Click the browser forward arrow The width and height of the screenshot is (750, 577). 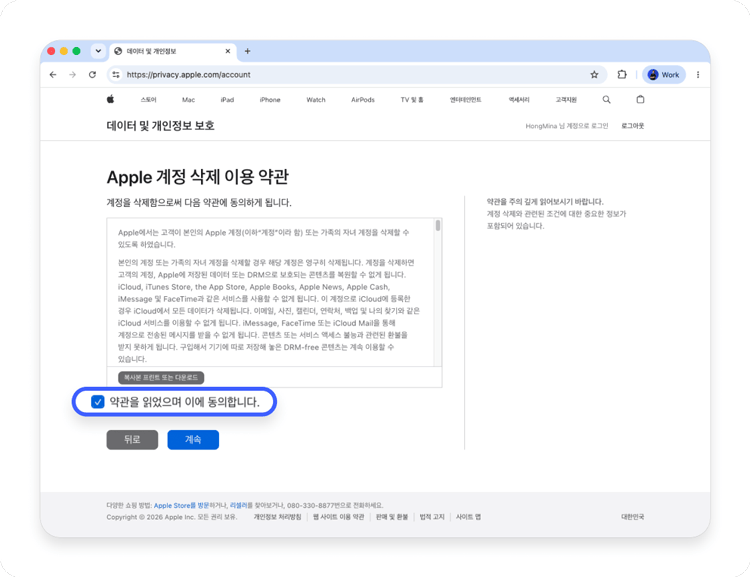(72, 75)
